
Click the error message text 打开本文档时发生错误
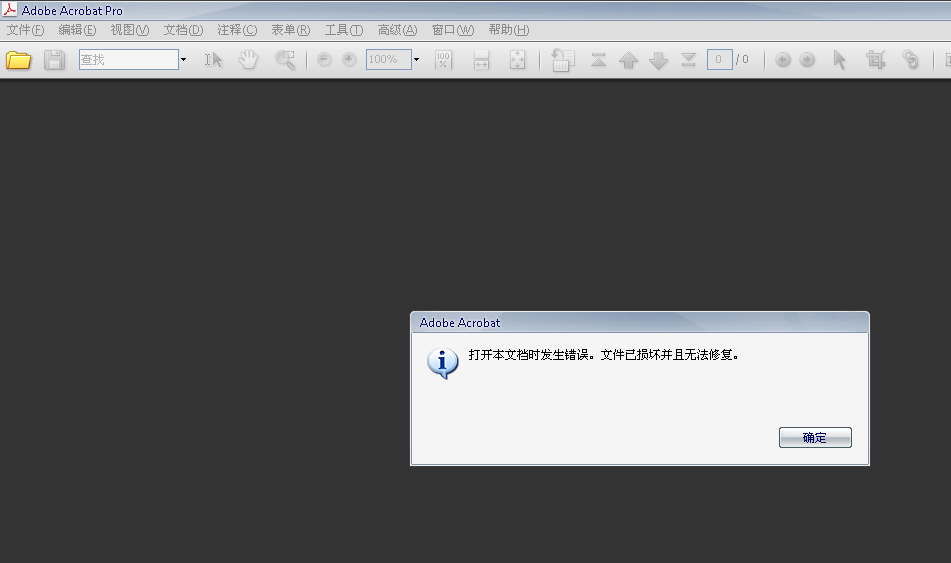[528, 355]
